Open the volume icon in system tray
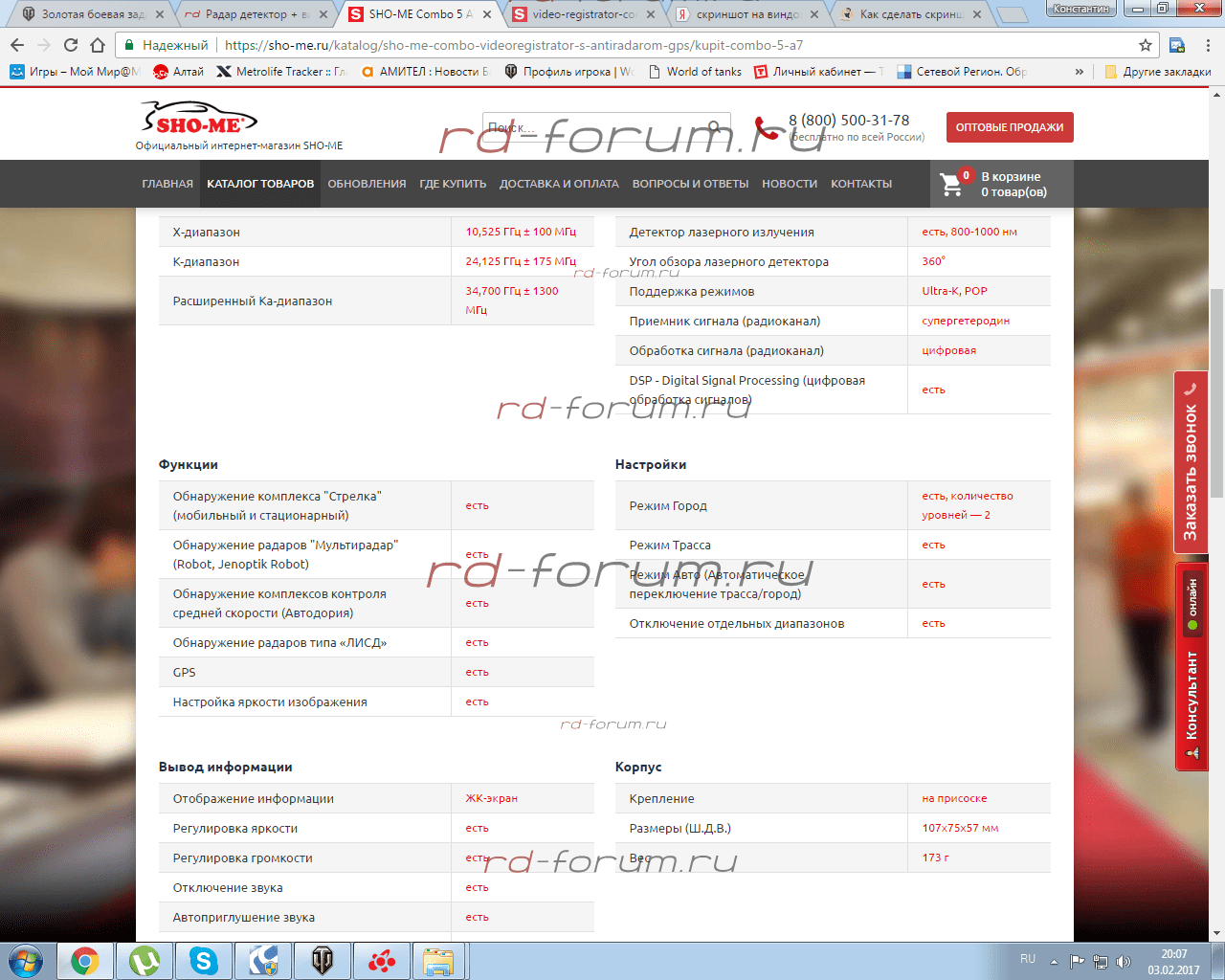This screenshot has height=980, width=1225. 1124,961
